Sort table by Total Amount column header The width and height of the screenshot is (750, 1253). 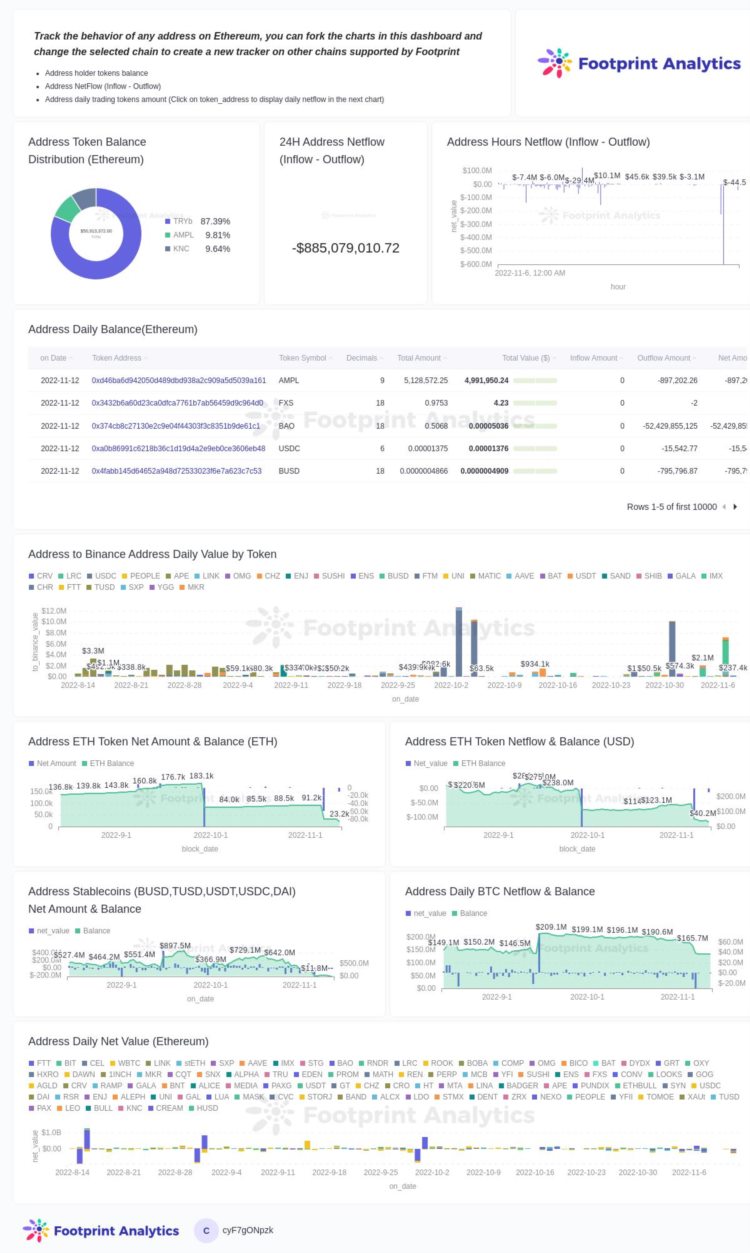(x=418, y=358)
